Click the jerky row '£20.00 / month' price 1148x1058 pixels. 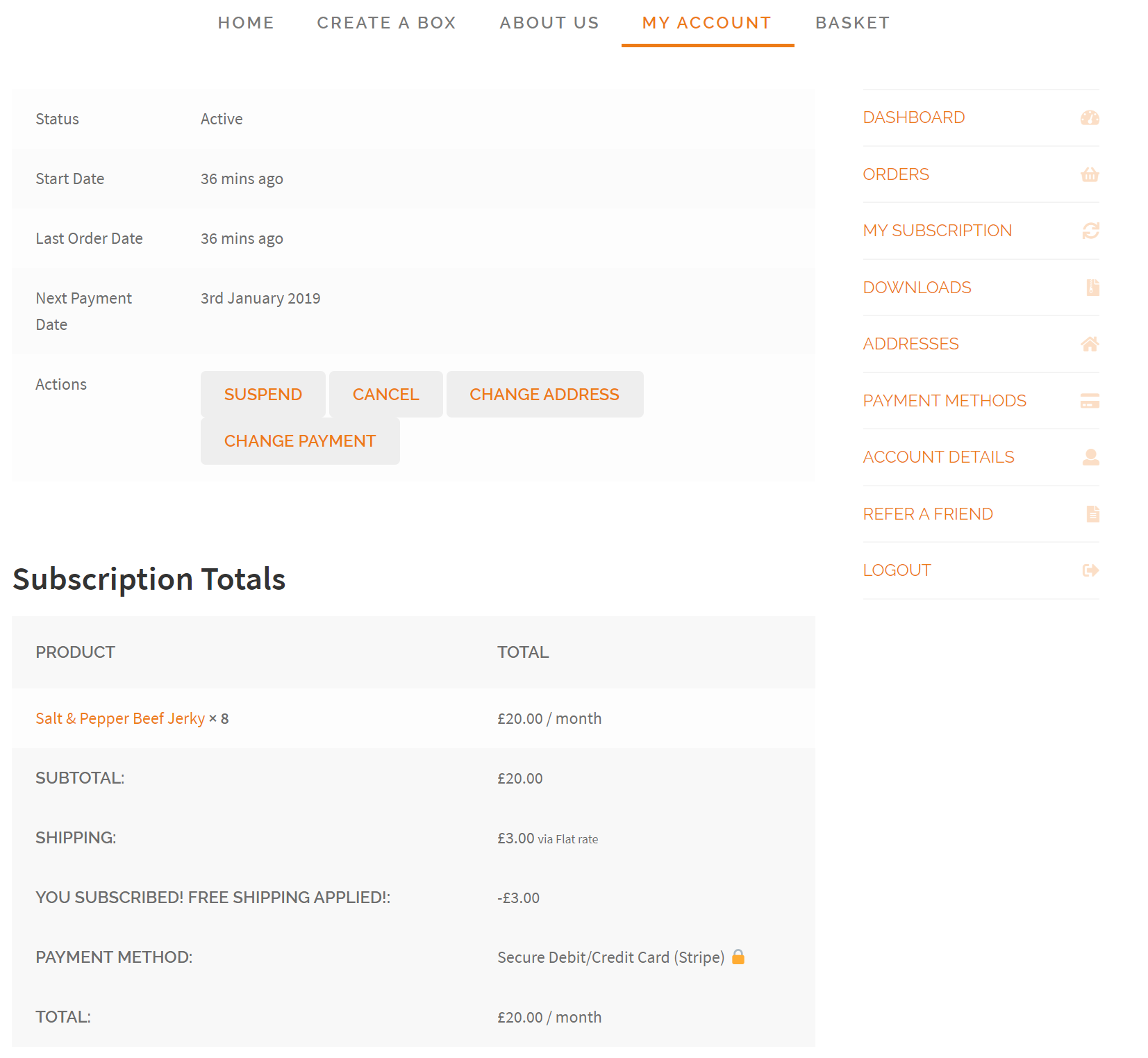(549, 718)
